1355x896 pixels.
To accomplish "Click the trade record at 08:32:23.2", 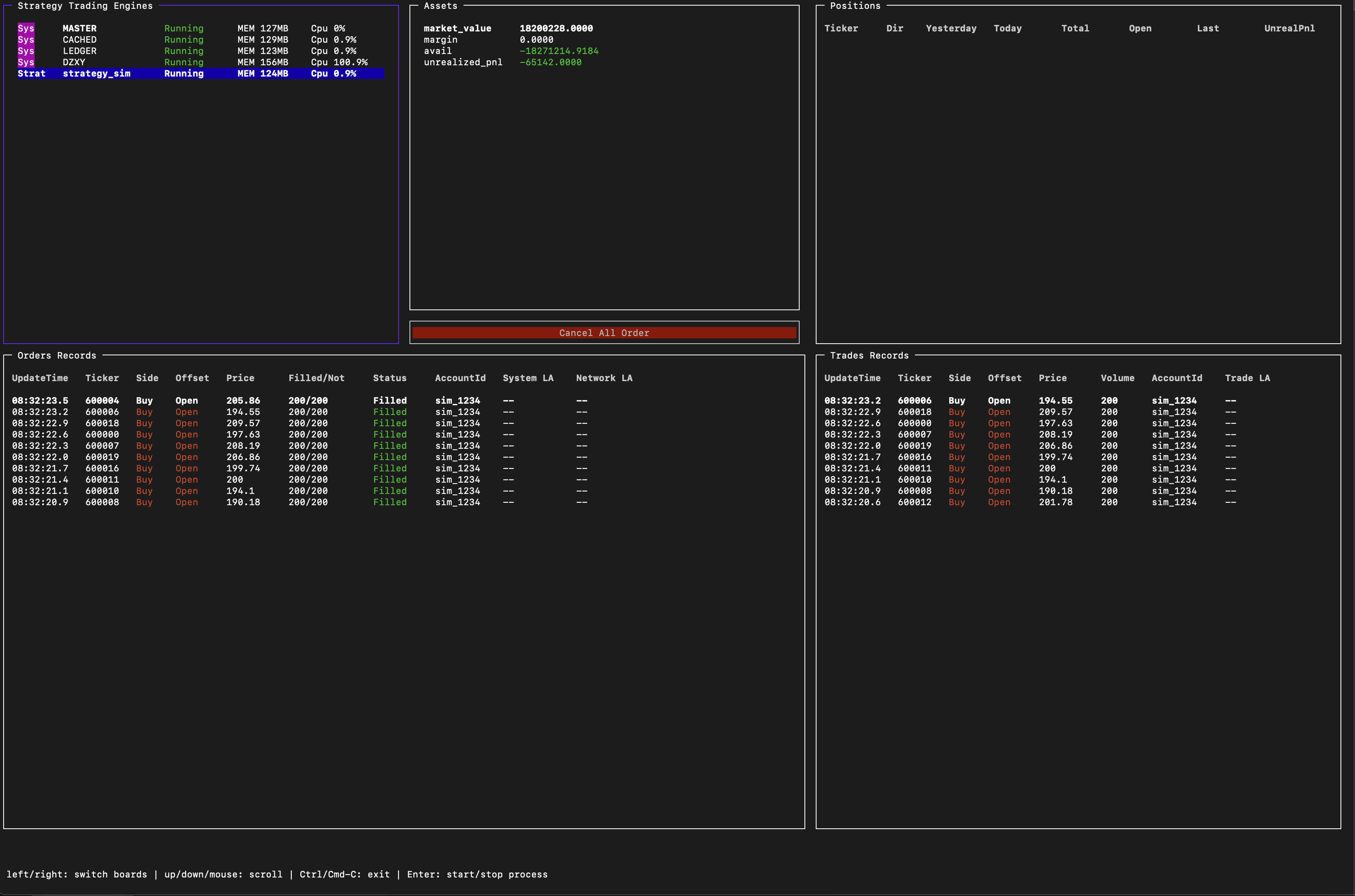I will 852,400.
